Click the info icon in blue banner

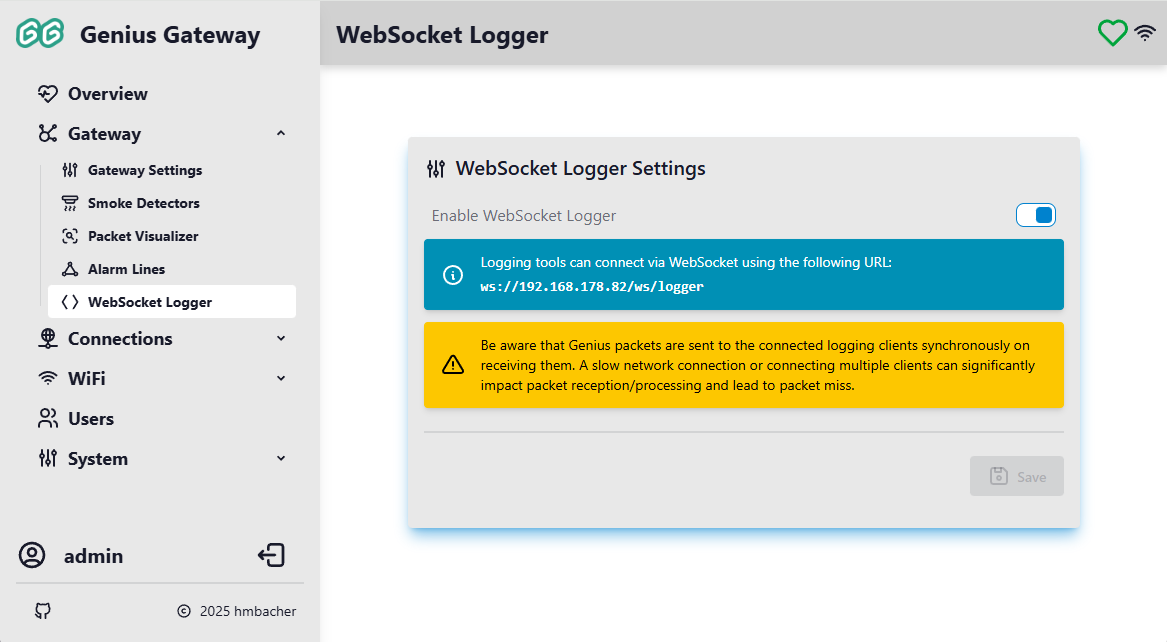[453, 275]
